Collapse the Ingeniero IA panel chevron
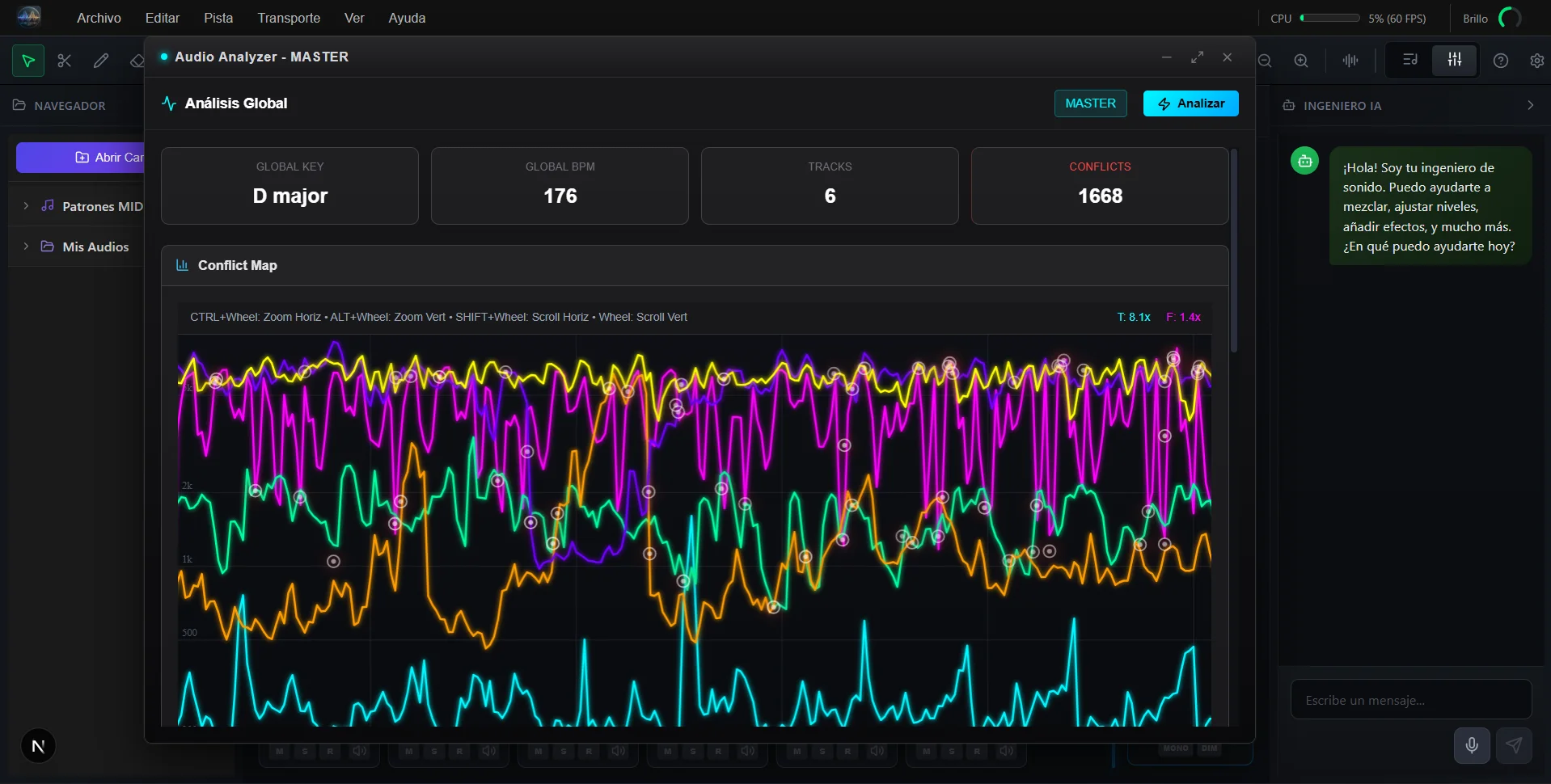The image size is (1551, 784). [1530, 105]
